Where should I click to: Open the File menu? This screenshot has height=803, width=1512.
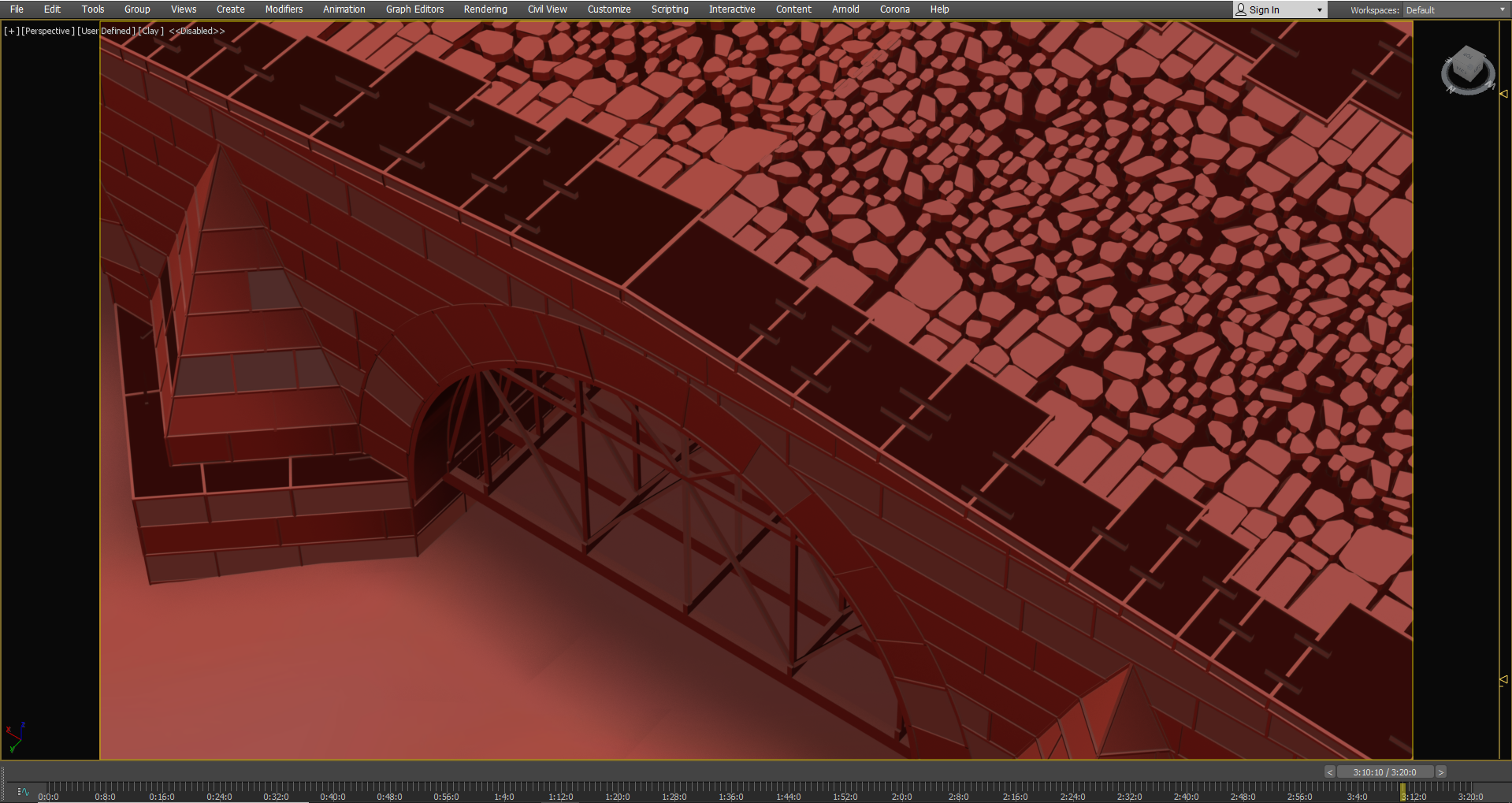(x=17, y=9)
